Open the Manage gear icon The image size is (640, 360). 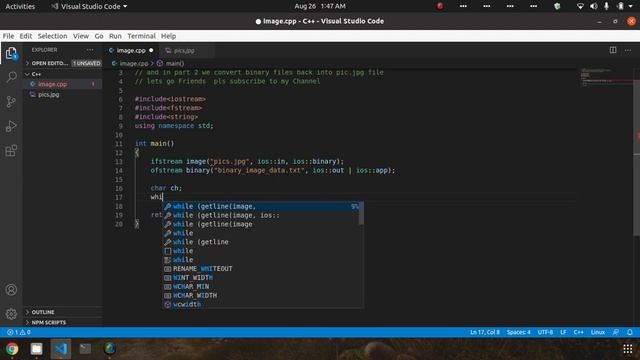[11, 313]
